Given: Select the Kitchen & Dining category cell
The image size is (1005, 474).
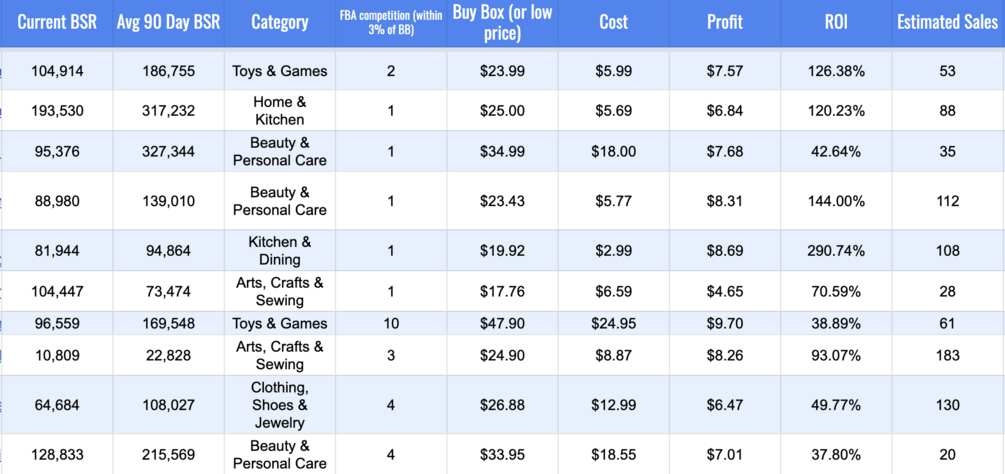Looking at the screenshot, I should tap(279, 251).
